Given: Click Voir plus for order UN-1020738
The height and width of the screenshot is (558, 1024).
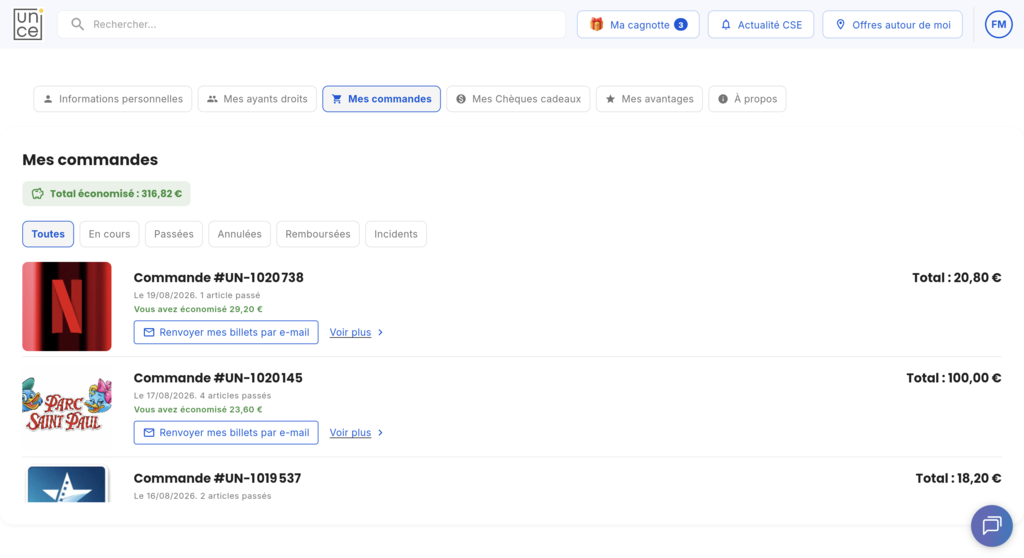Looking at the screenshot, I should click(x=350, y=332).
